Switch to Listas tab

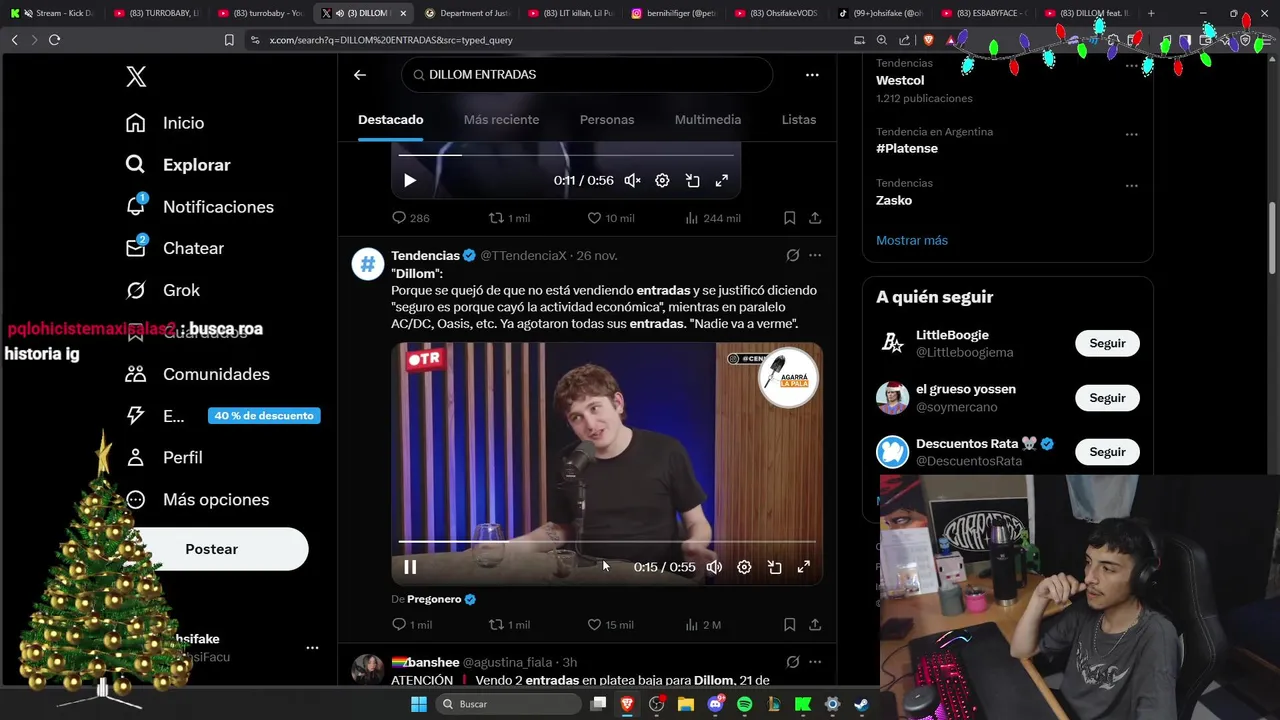pos(799,120)
